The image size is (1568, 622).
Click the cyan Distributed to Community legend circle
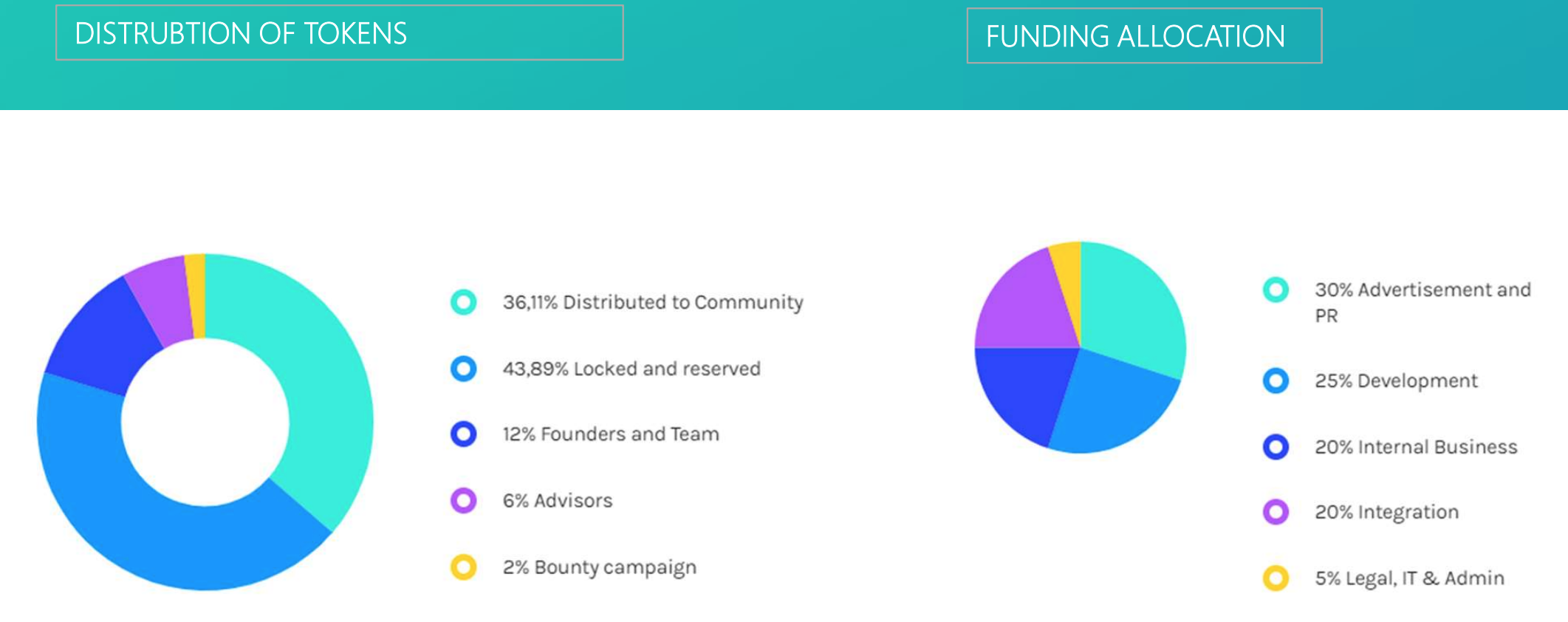pyautogui.click(x=463, y=301)
